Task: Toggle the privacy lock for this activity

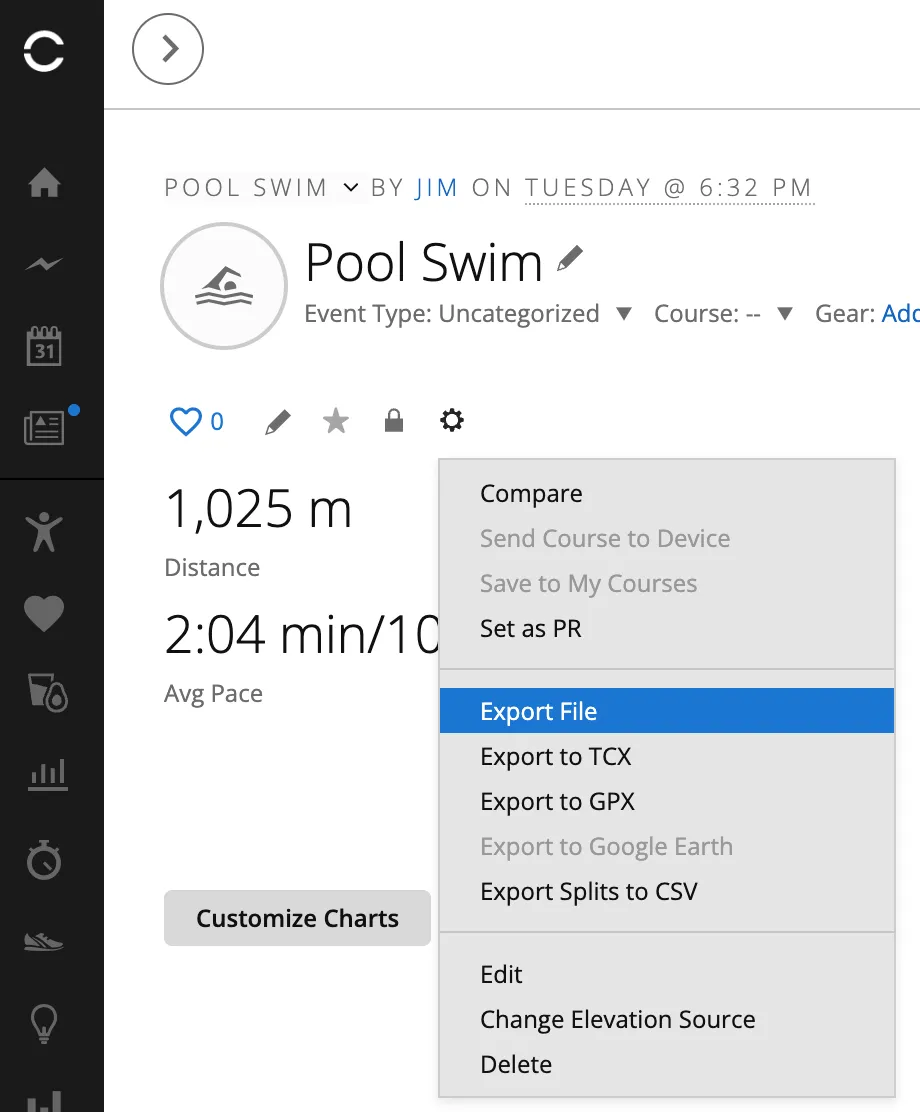Action: click(393, 420)
